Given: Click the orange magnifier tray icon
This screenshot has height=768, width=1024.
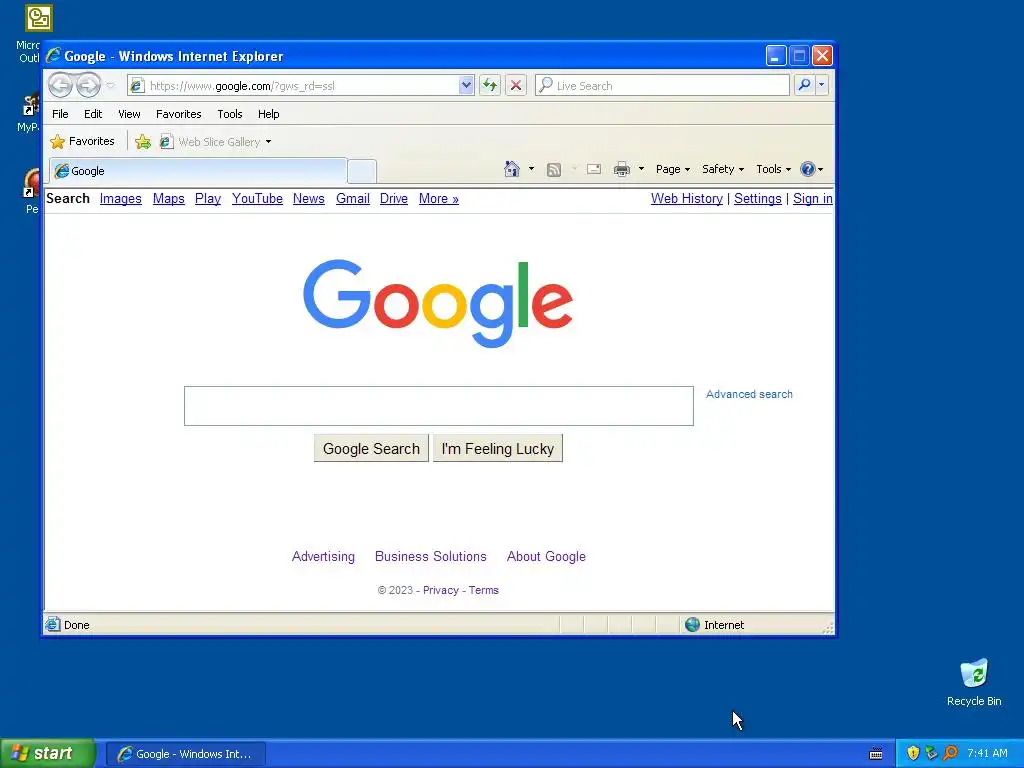Looking at the screenshot, I should coord(950,754).
